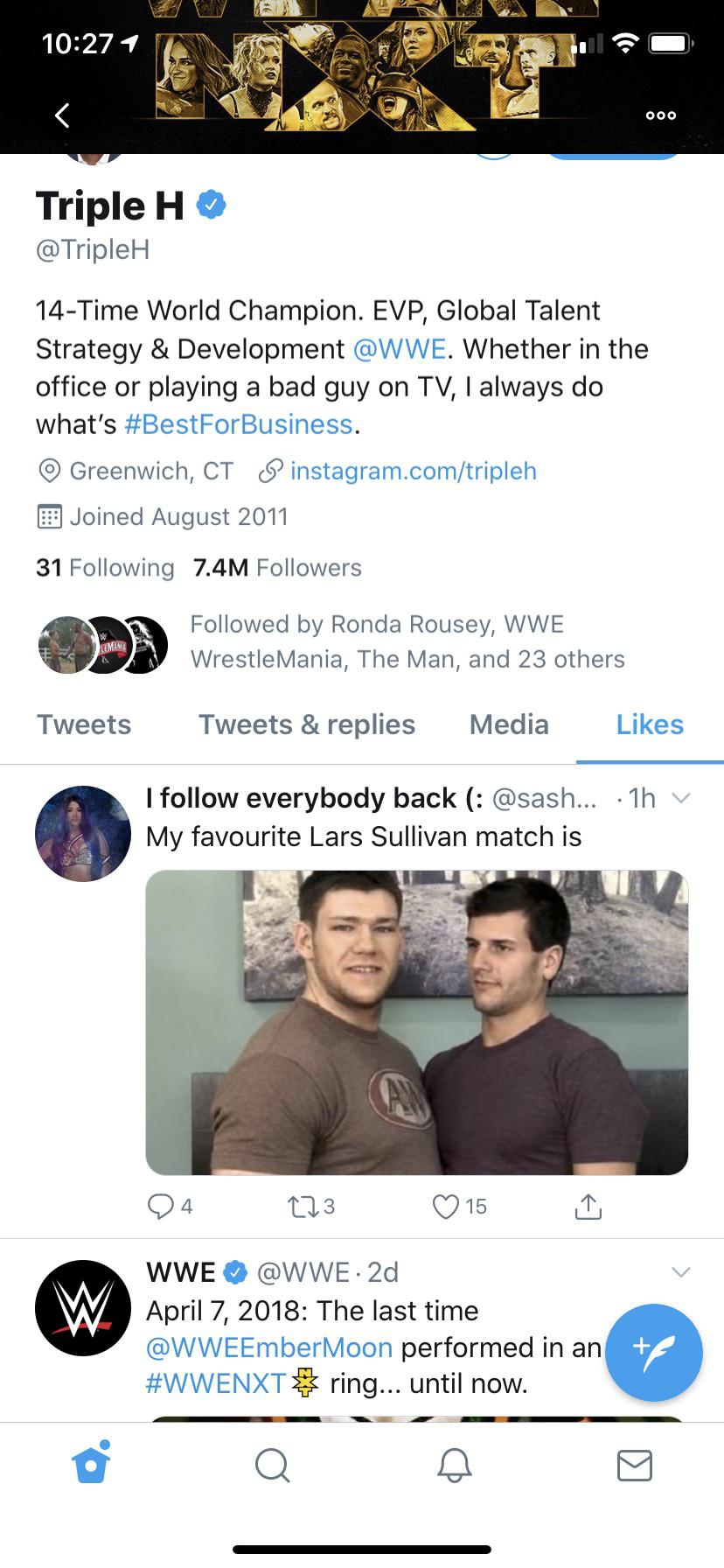Open the instagram.com/tripleh link
The image size is (724, 1568).
point(413,471)
